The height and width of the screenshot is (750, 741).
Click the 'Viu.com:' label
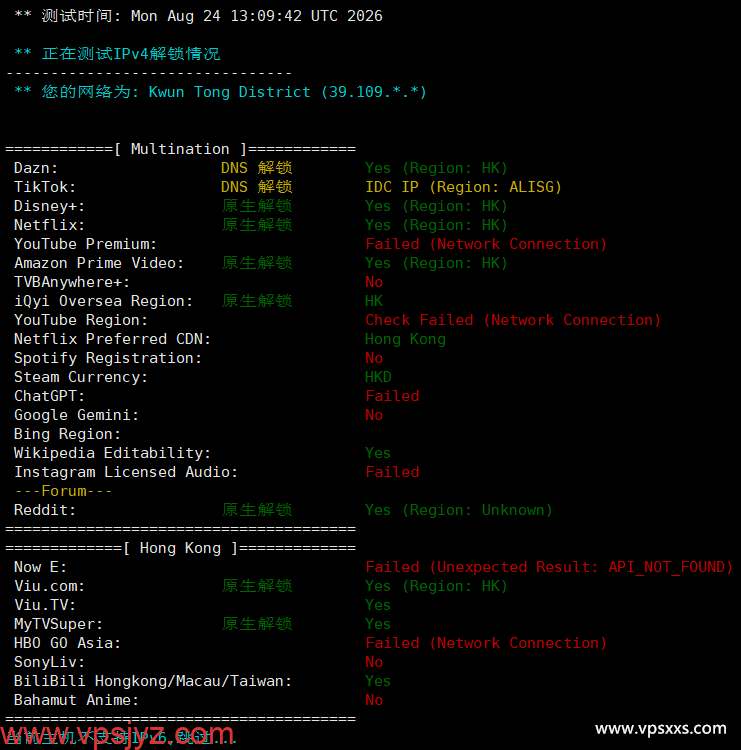pos(49,586)
